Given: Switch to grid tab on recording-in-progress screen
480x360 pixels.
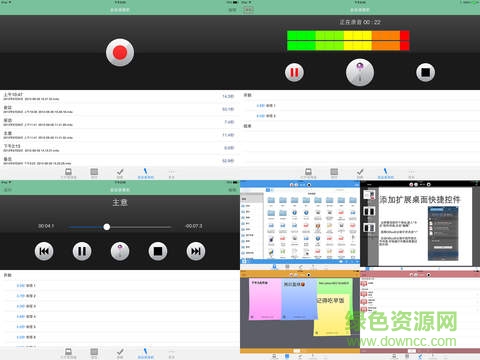Looking at the screenshot, I should 334,173.
